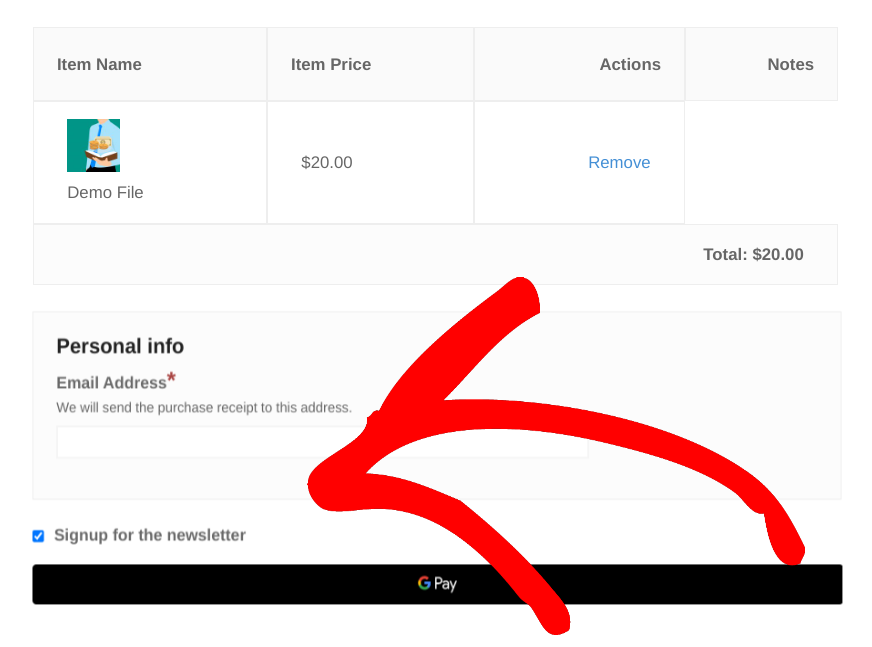Click the Google G logo icon

[424, 582]
